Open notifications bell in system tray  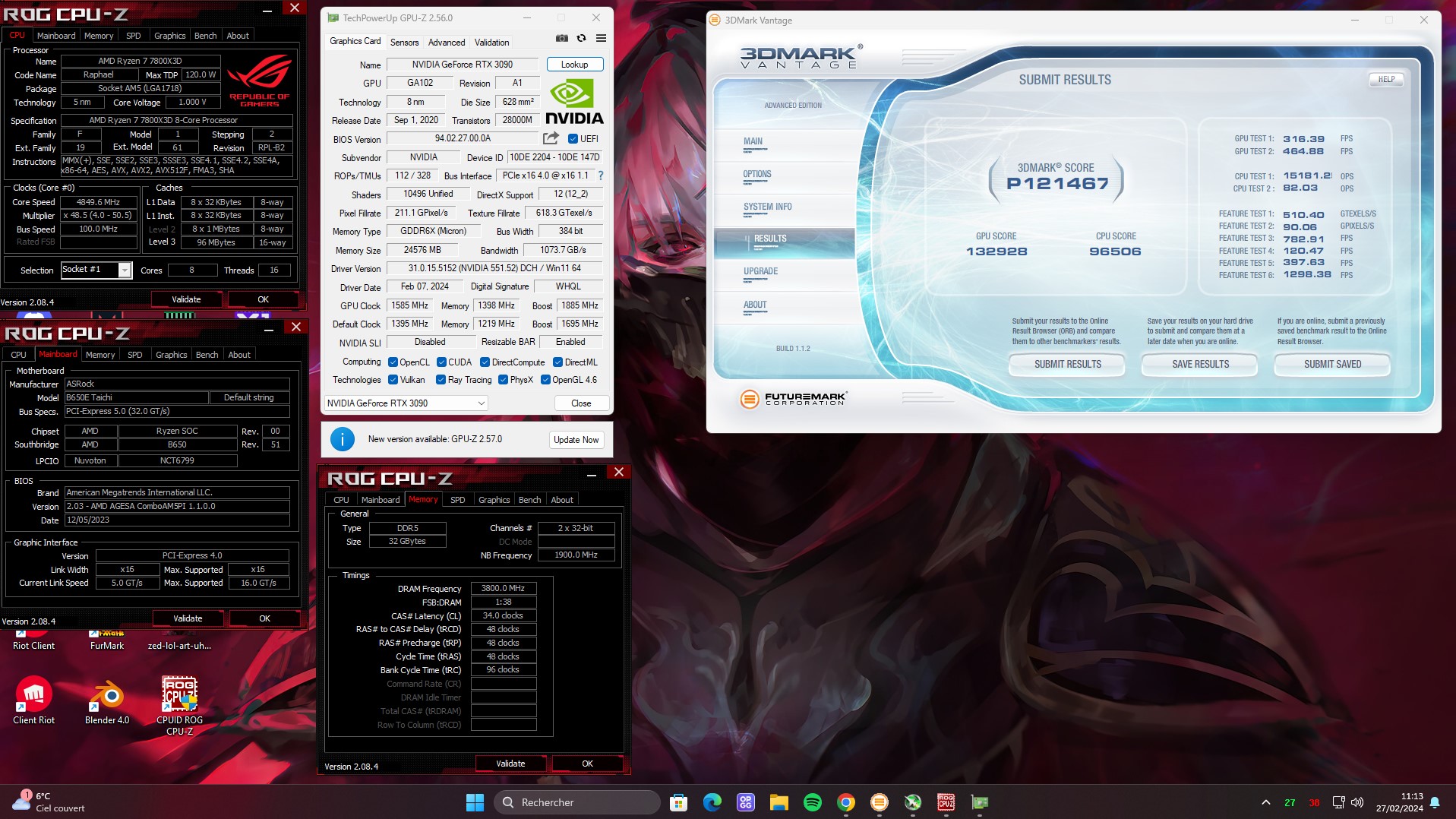(x=1435, y=802)
